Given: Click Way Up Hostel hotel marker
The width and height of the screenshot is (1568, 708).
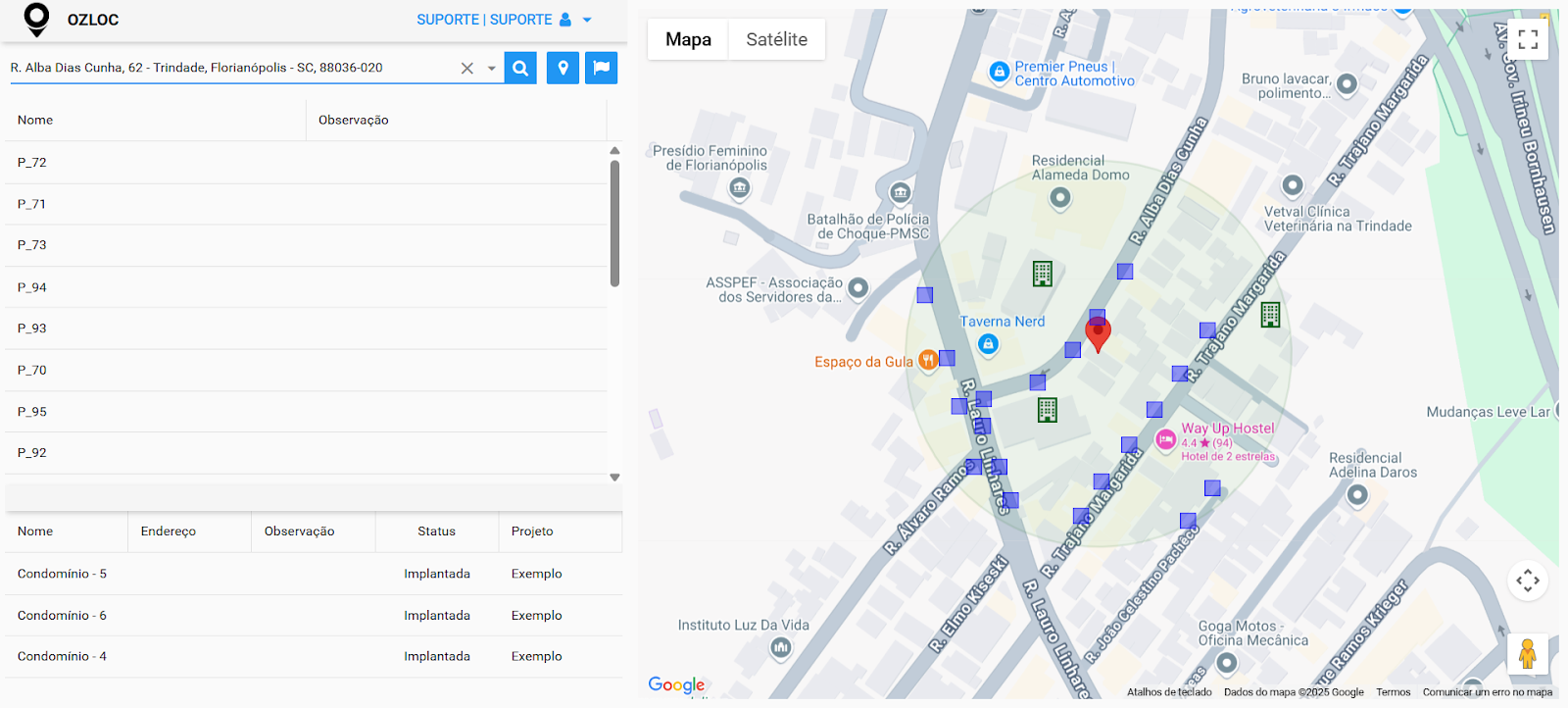Looking at the screenshot, I should tap(1165, 440).
